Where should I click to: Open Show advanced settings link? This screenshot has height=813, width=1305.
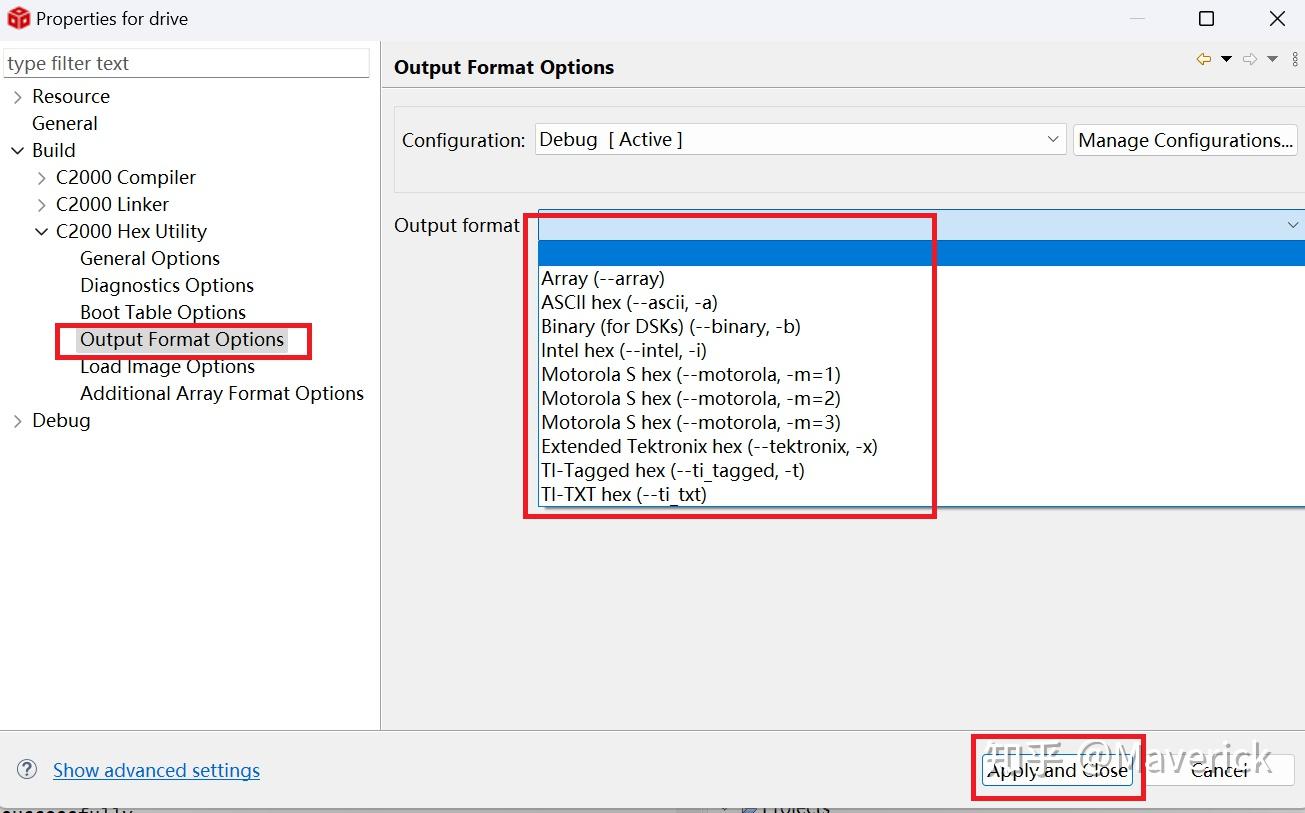click(x=156, y=771)
